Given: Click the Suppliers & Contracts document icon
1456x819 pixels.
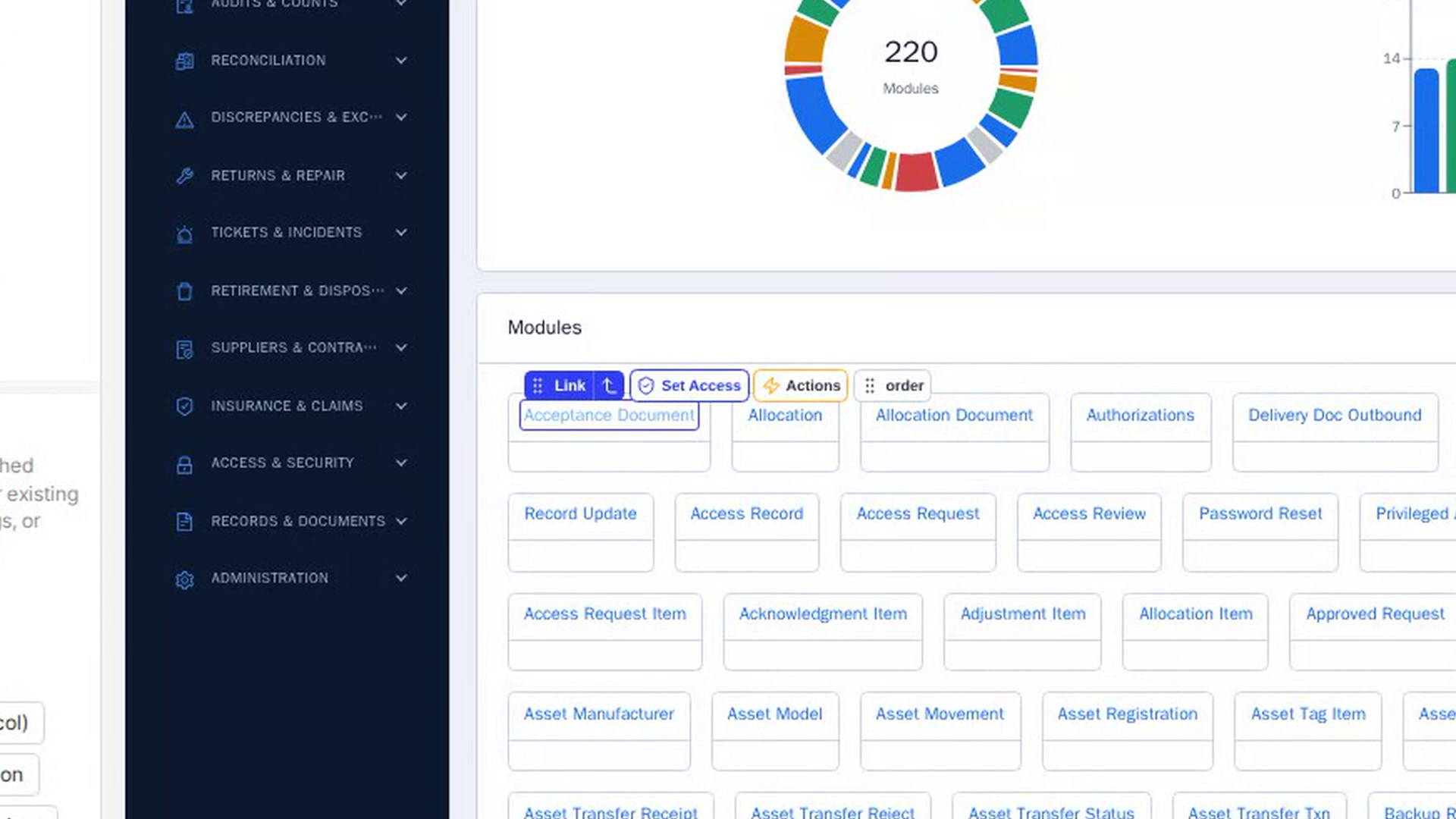Looking at the screenshot, I should 184,349.
